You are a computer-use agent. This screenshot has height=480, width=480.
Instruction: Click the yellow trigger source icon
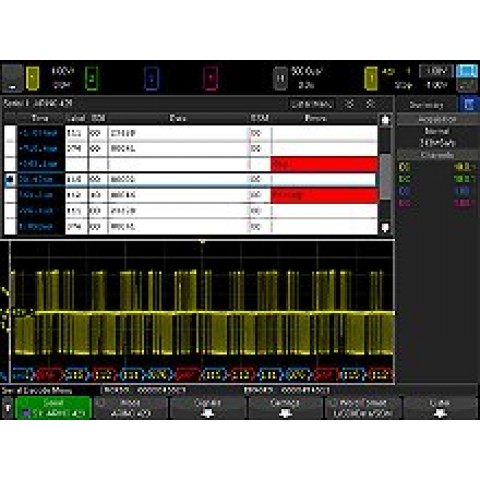371,78
